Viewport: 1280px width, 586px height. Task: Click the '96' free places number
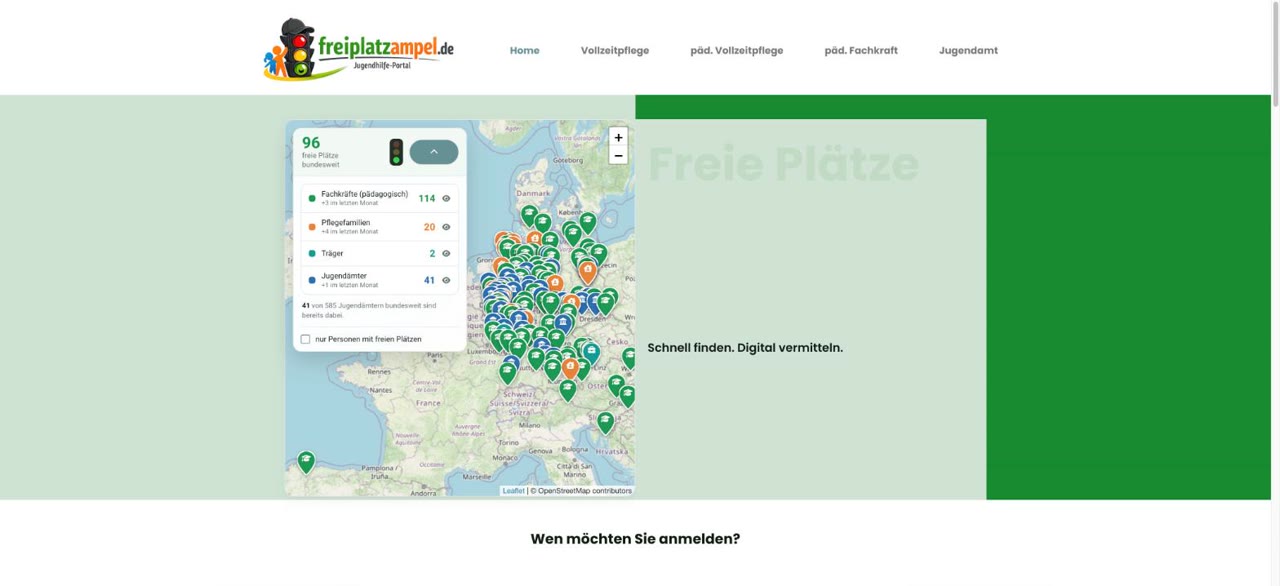(x=311, y=143)
